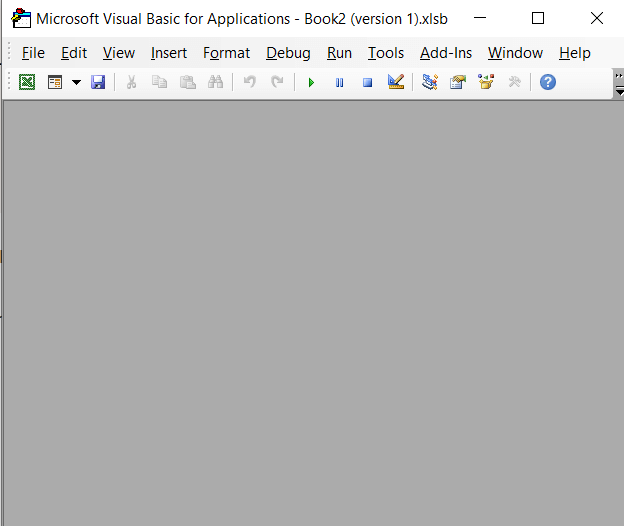Open the Edit menu
The image size is (624, 526).
74,53
